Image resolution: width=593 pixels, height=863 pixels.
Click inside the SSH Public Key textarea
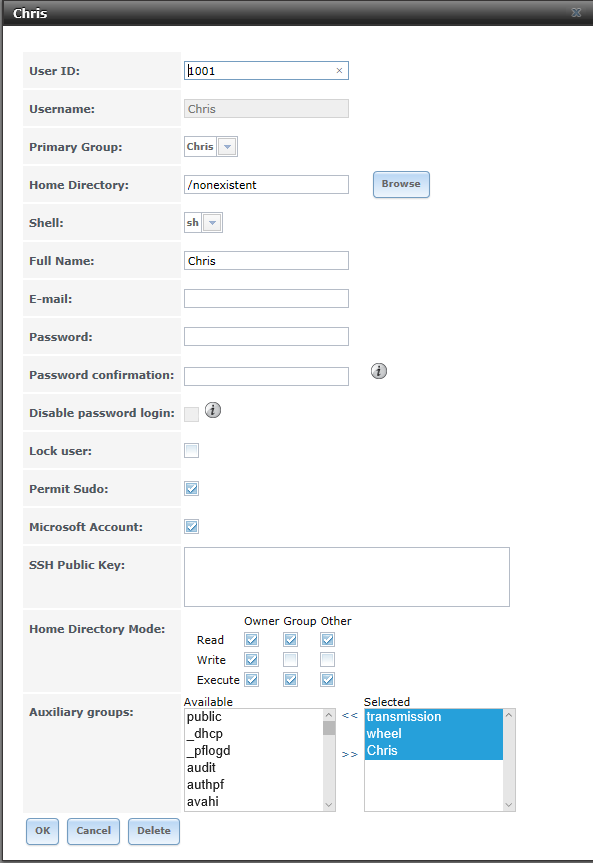click(x=347, y=577)
